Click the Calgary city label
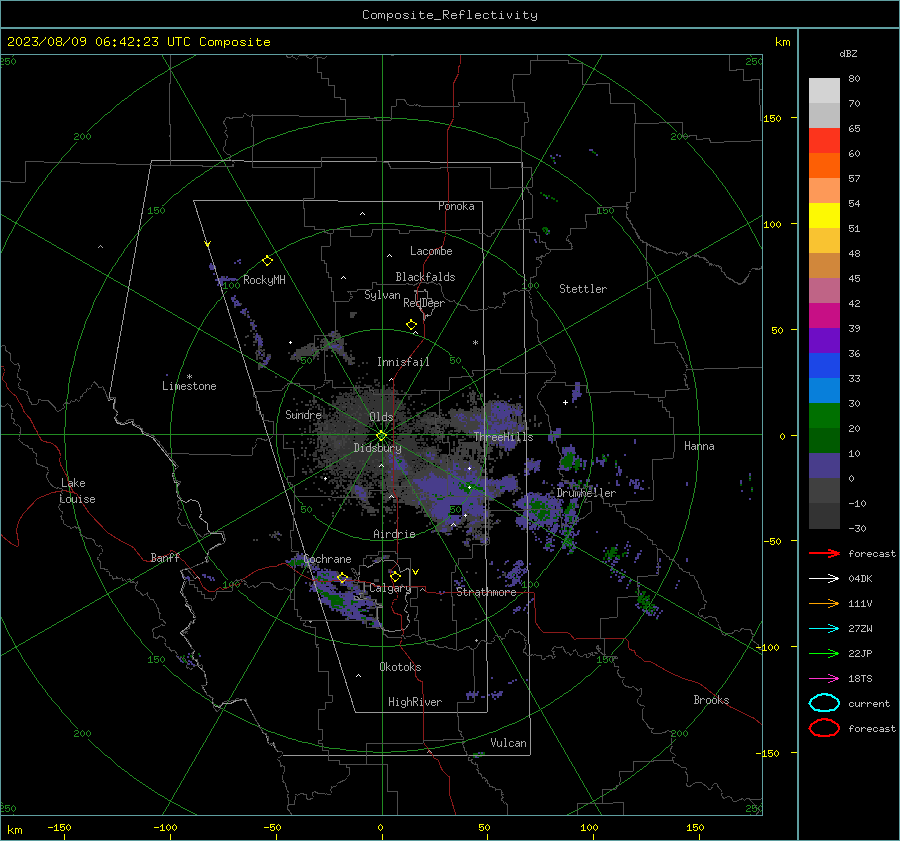 point(390,588)
